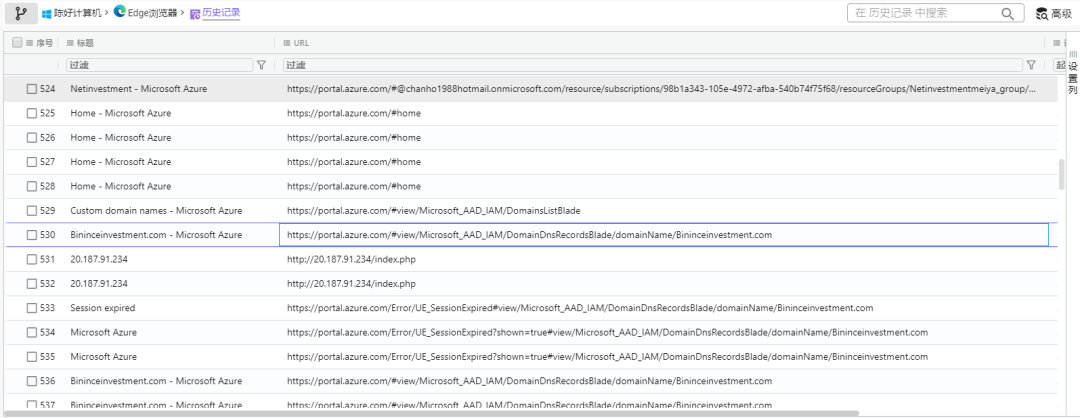The height and width of the screenshot is (418, 1080).
Task: Click URL http://20.187.91.234/index.php in row 532
Action: pyautogui.click(x=351, y=284)
